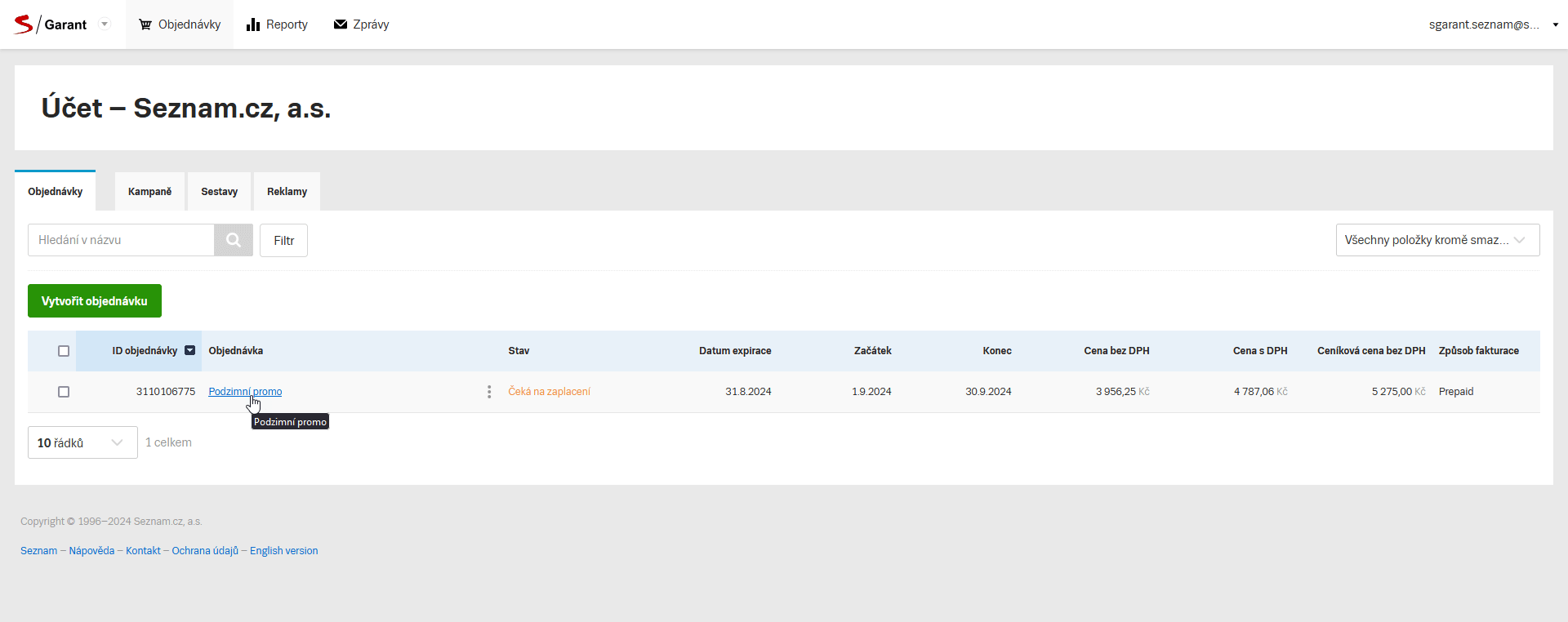Expand the Všechny položky kromě smaz... filter dropdown
The width and height of the screenshot is (1568, 622).
click(1437, 240)
